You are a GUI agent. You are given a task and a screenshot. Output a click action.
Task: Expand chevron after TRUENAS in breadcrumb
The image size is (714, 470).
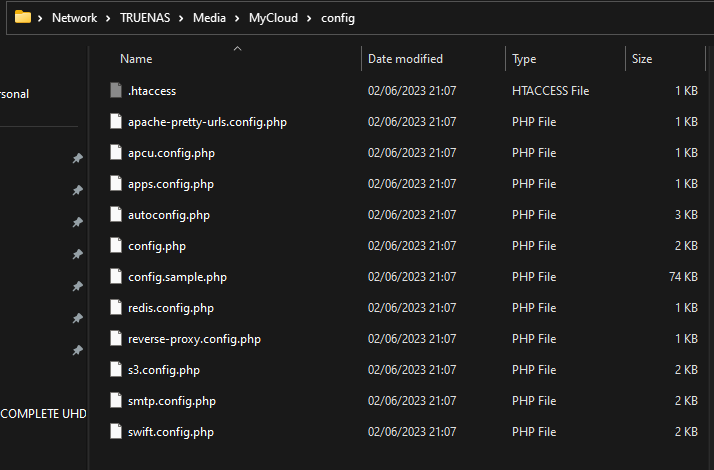point(181,18)
